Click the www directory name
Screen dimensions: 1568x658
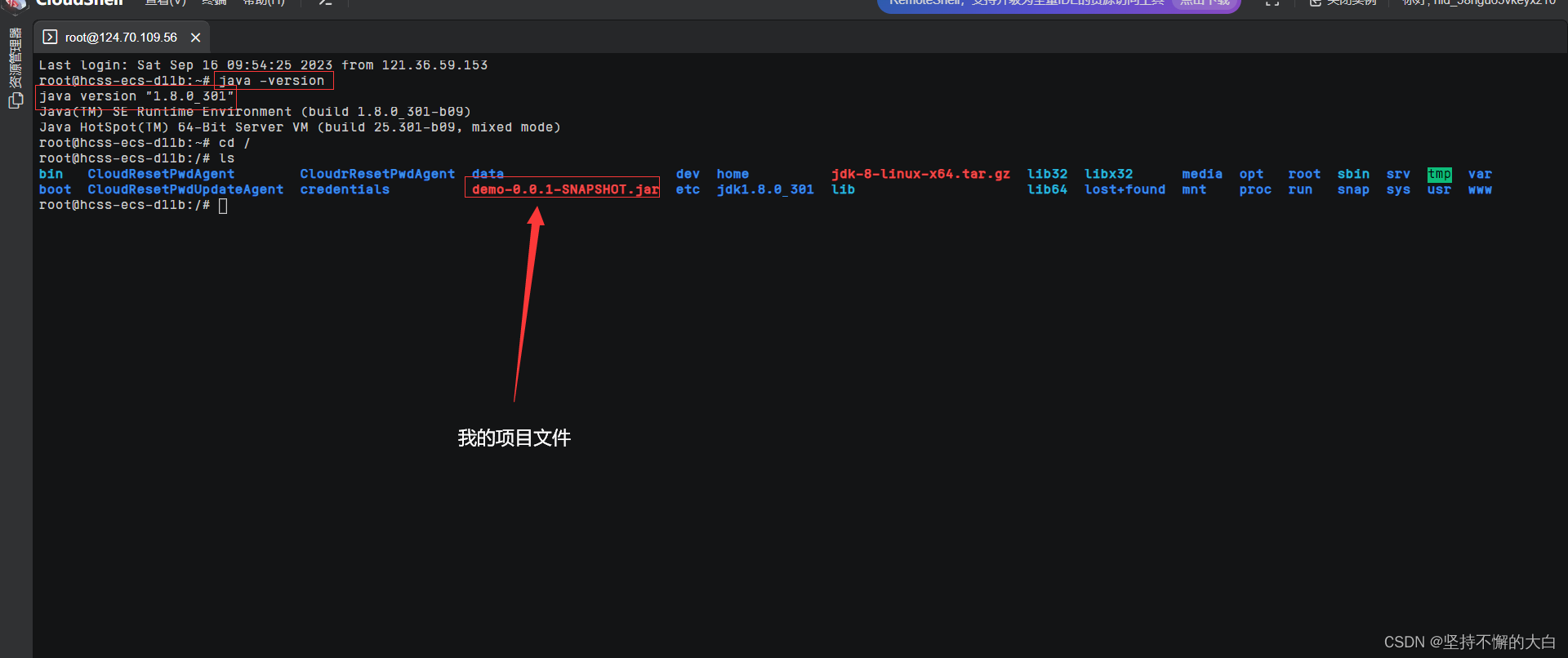(x=1480, y=189)
